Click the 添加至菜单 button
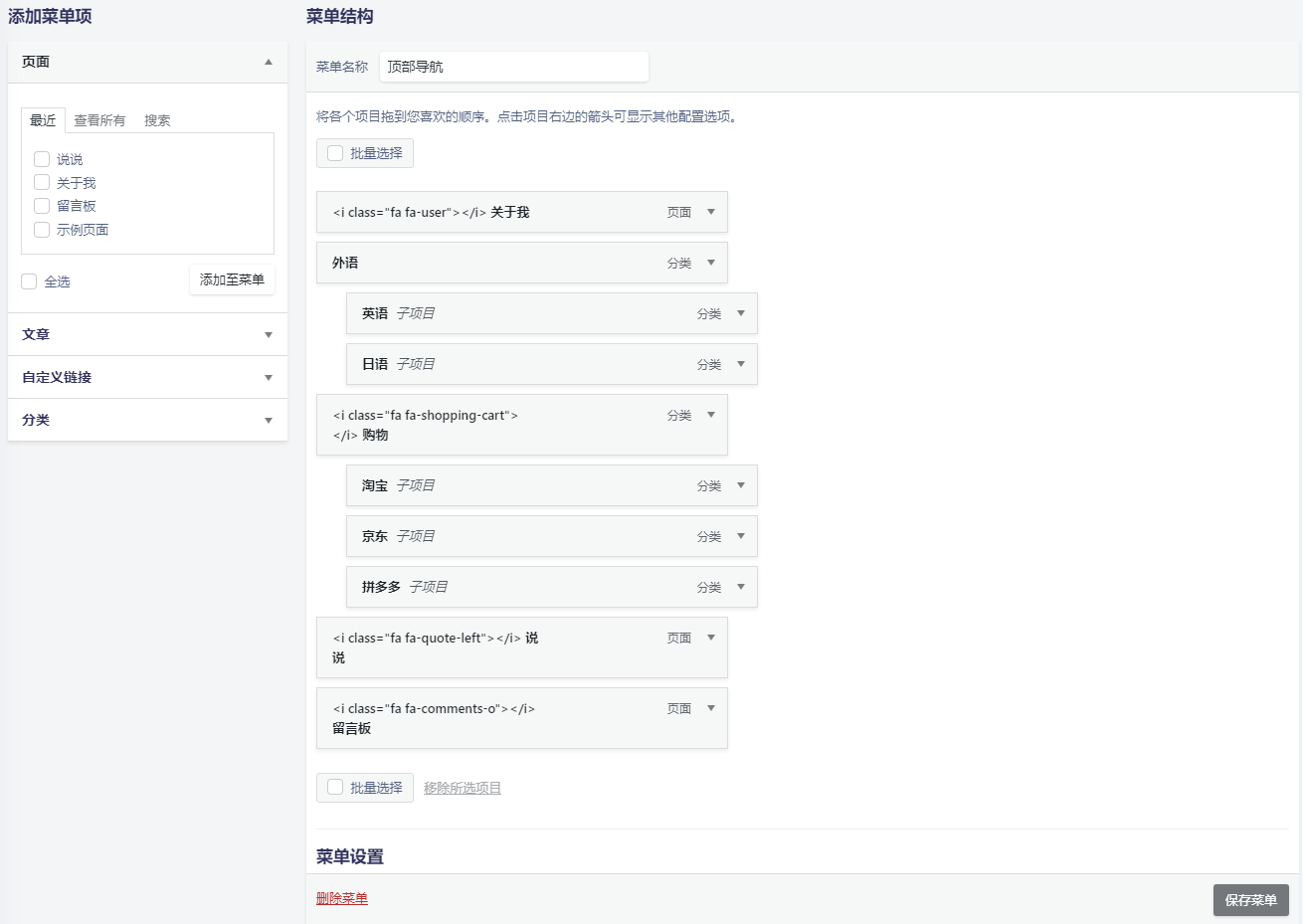The width and height of the screenshot is (1303, 924). [232, 279]
